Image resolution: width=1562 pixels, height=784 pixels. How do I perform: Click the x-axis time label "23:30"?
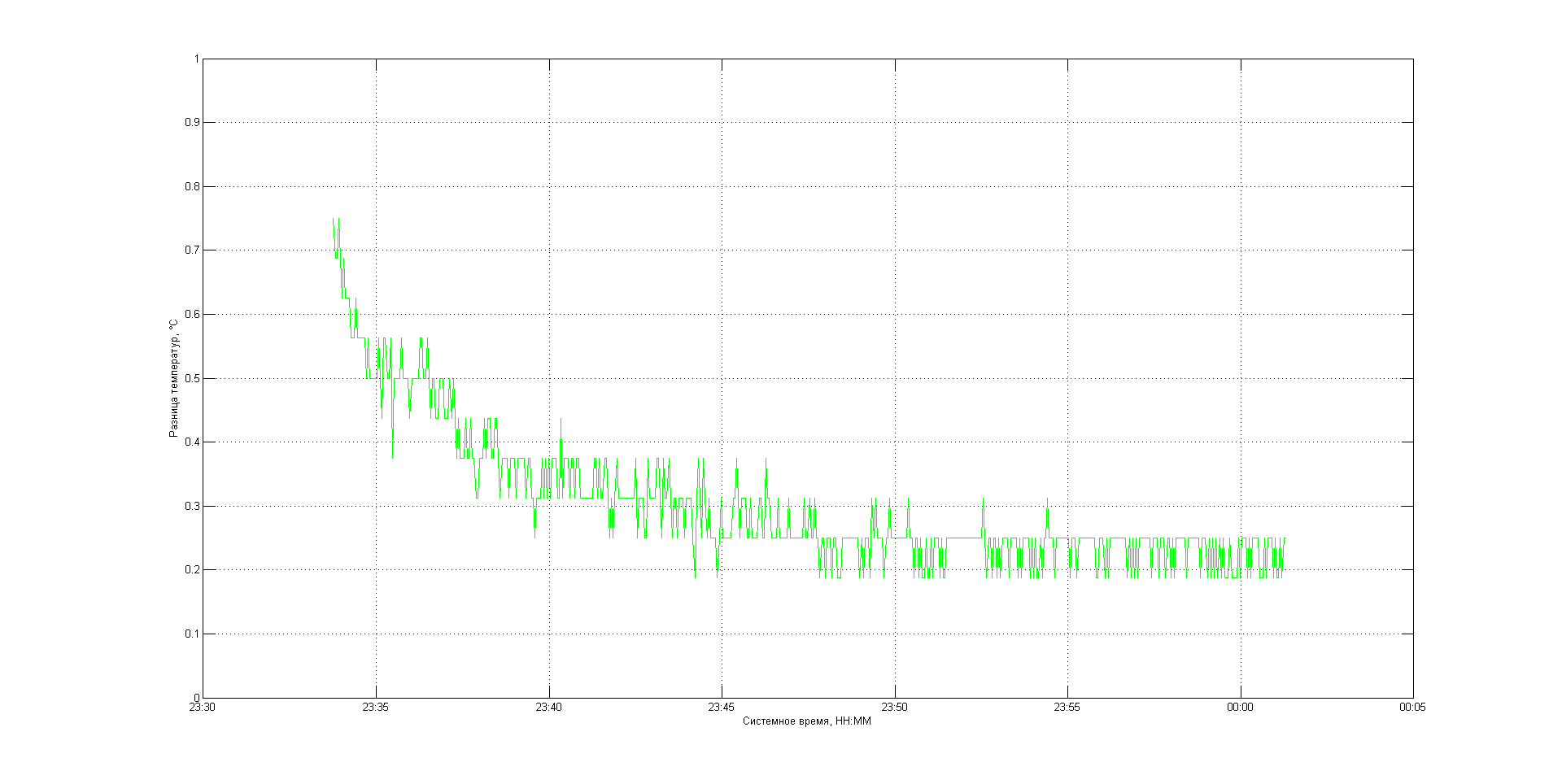[x=203, y=708]
